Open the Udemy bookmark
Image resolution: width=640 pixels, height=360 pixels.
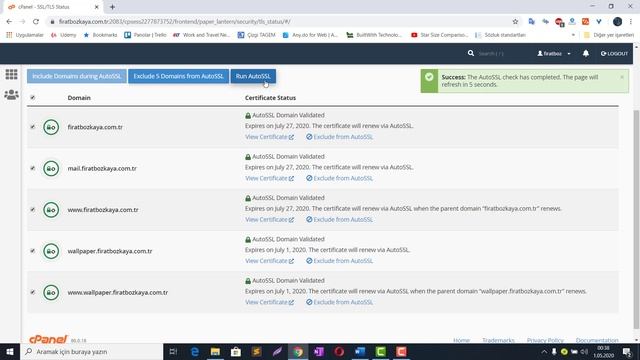tap(64, 35)
